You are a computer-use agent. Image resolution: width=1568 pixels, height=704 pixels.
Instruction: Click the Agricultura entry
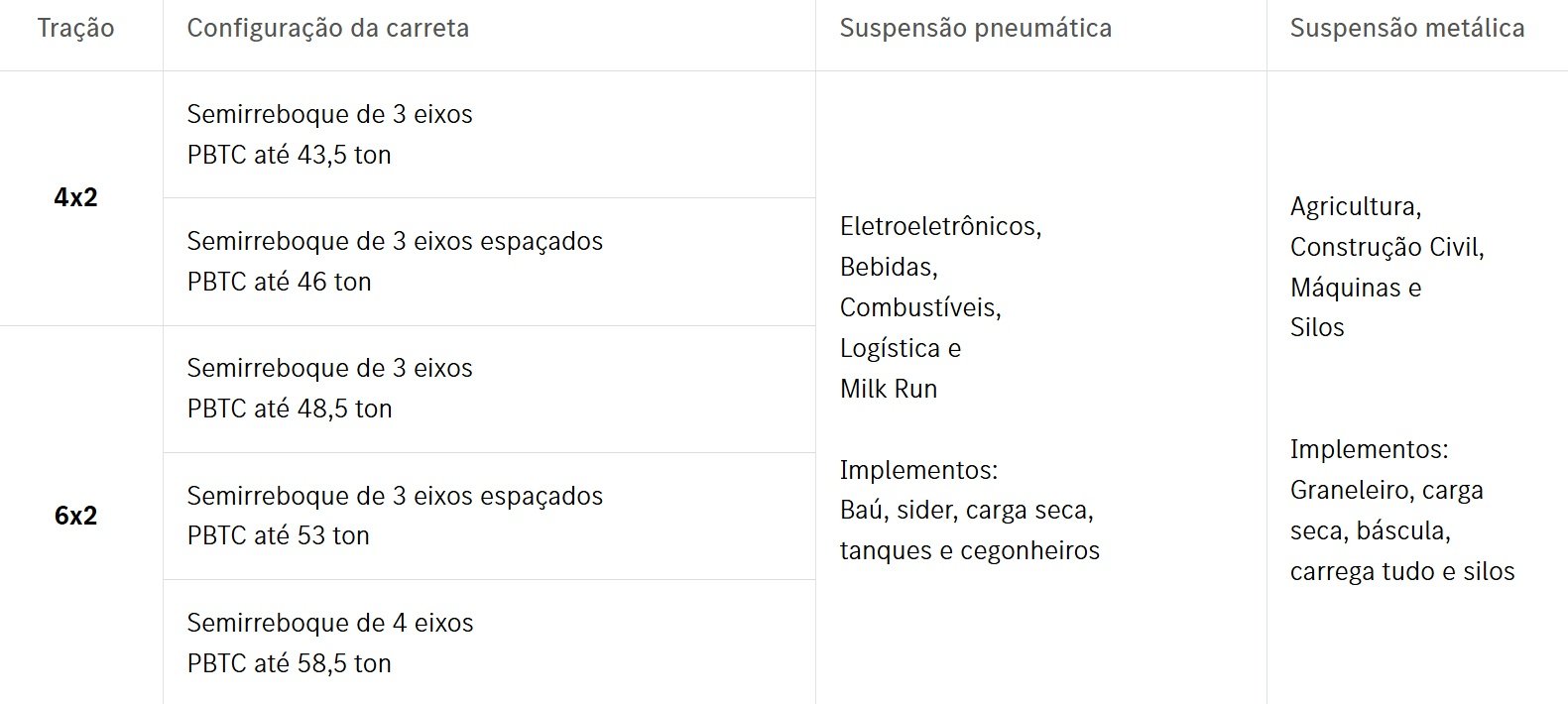pyautogui.click(x=1355, y=206)
